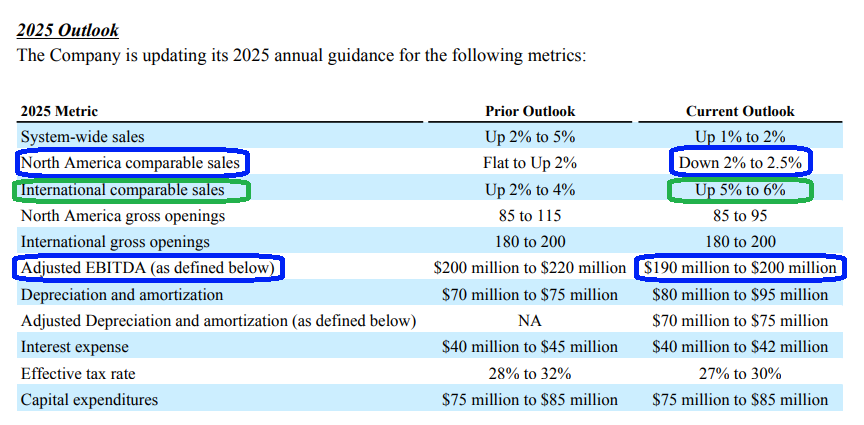Select the 'Prior Outlook' column header
Screen dimensions: 864x425
pyautogui.click(x=530, y=111)
